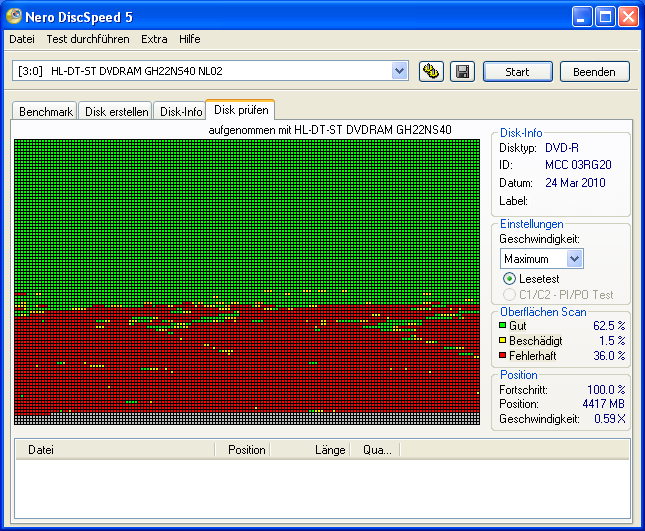Switch to the Benchmark tab
This screenshot has height=531, width=645.
(45, 111)
